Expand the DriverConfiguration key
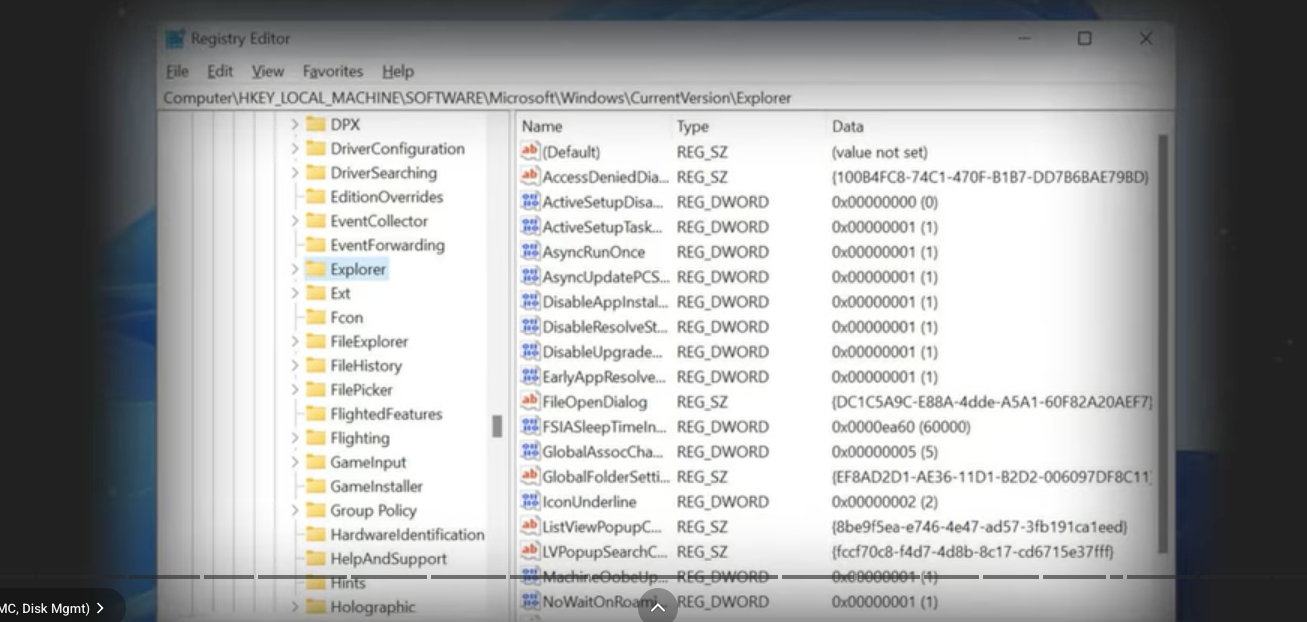 tap(294, 149)
